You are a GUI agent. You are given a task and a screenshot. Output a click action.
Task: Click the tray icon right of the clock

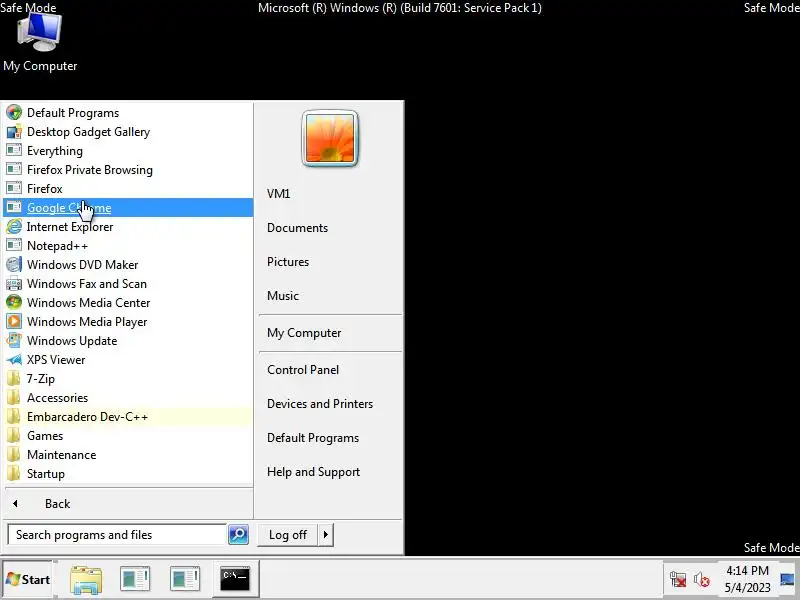[789, 580]
